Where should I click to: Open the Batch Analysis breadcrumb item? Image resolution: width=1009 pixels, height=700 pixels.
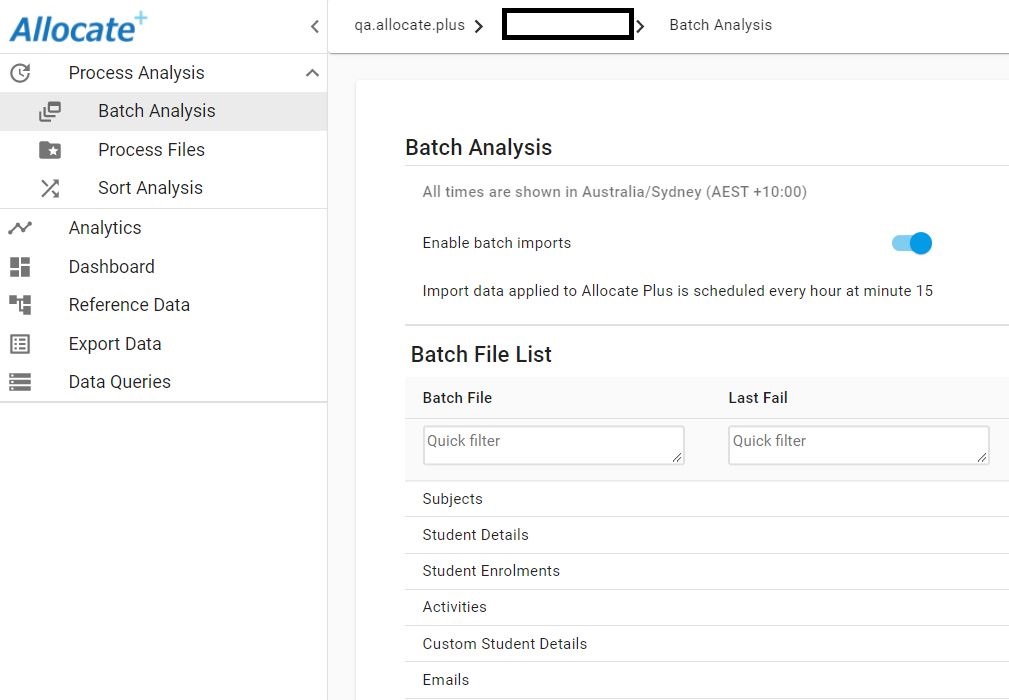pos(720,25)
